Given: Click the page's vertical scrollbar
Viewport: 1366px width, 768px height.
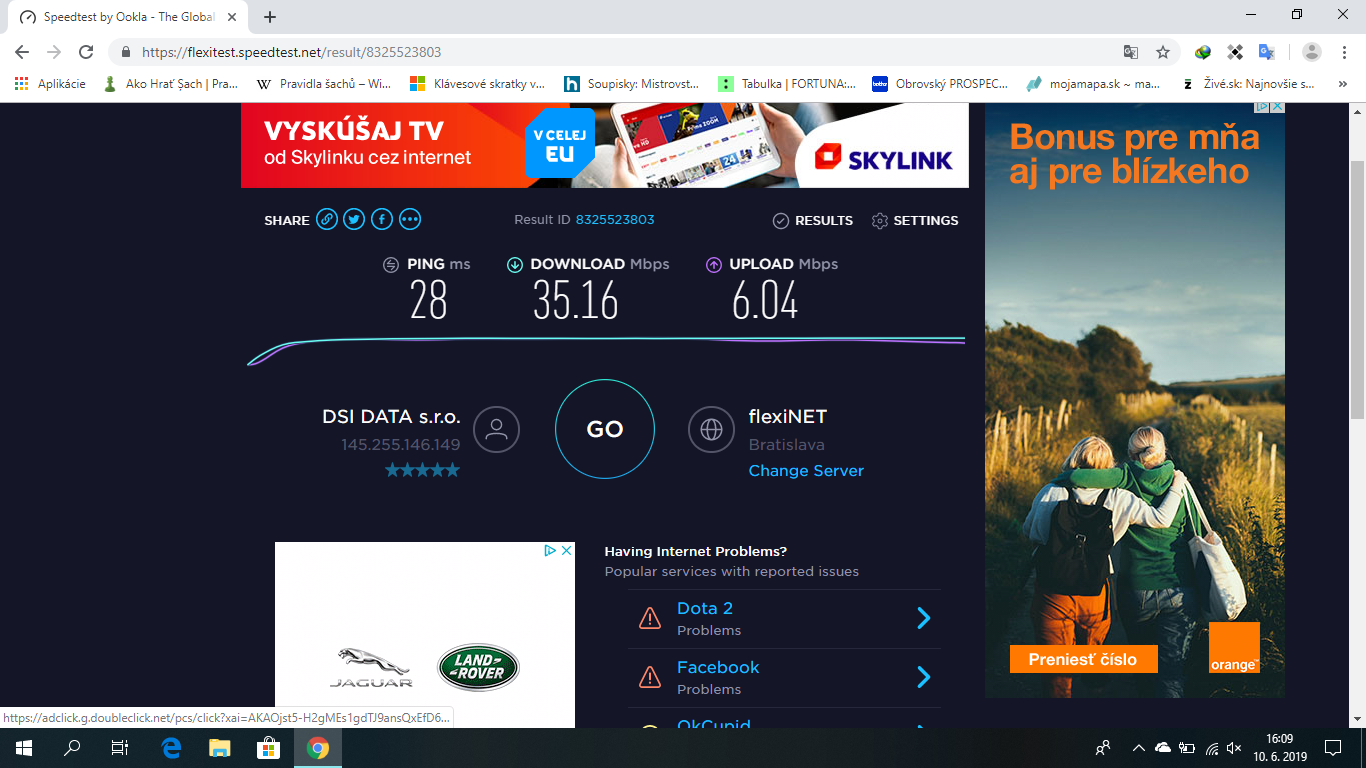Looking at the screenshot, I should point(1357,290).
